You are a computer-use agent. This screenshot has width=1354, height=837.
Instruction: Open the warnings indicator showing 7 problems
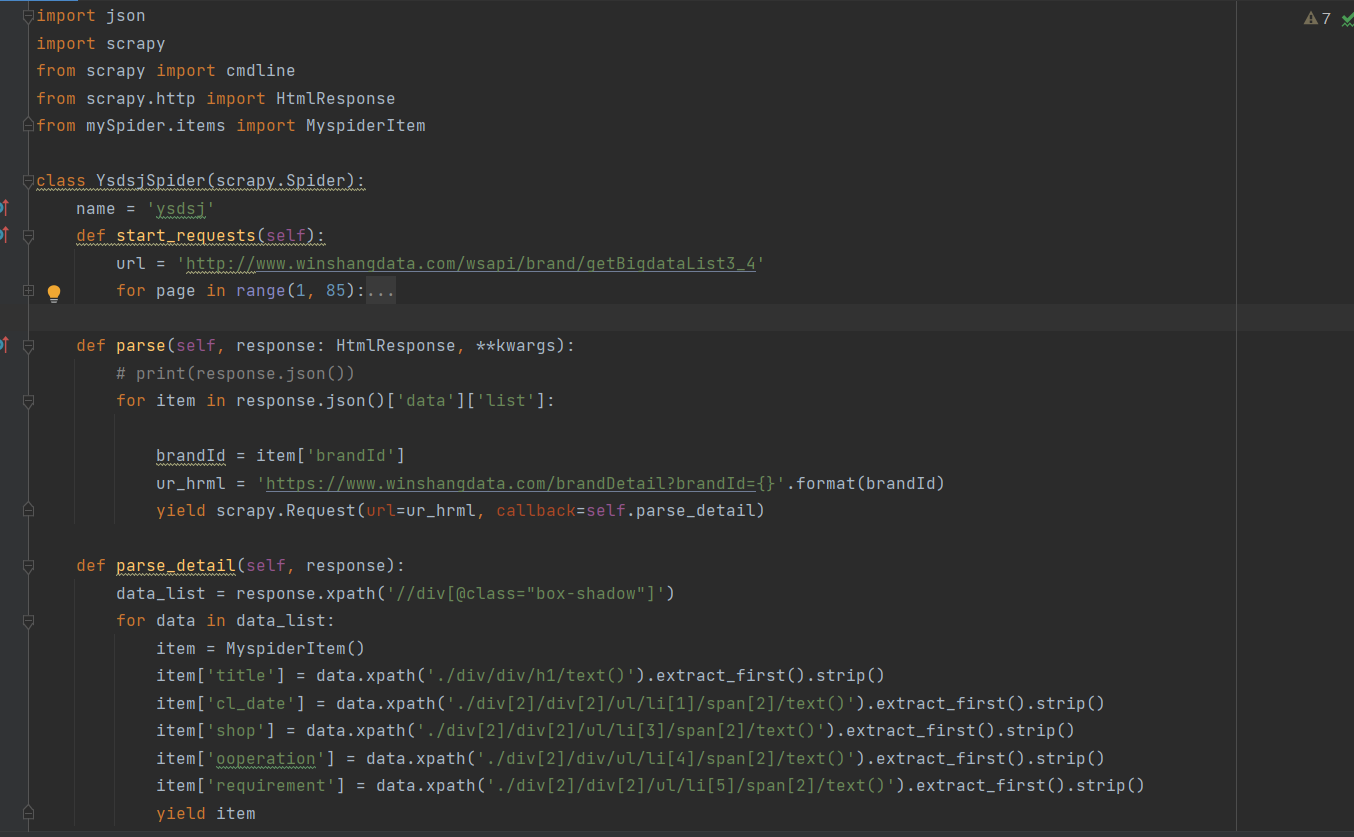[1318, 18]
